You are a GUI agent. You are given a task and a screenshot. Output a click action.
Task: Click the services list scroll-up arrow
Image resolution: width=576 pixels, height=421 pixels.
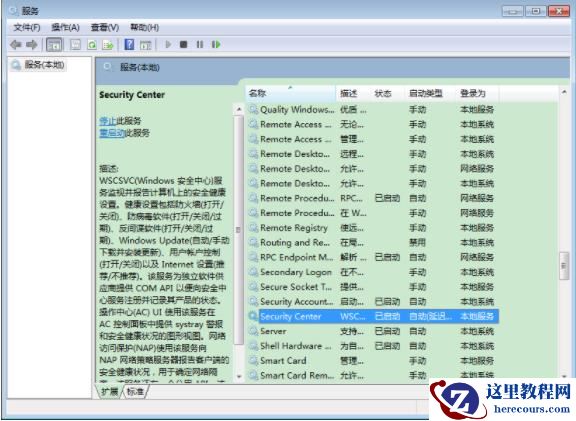pyautogui.click(x=564, y=92)
